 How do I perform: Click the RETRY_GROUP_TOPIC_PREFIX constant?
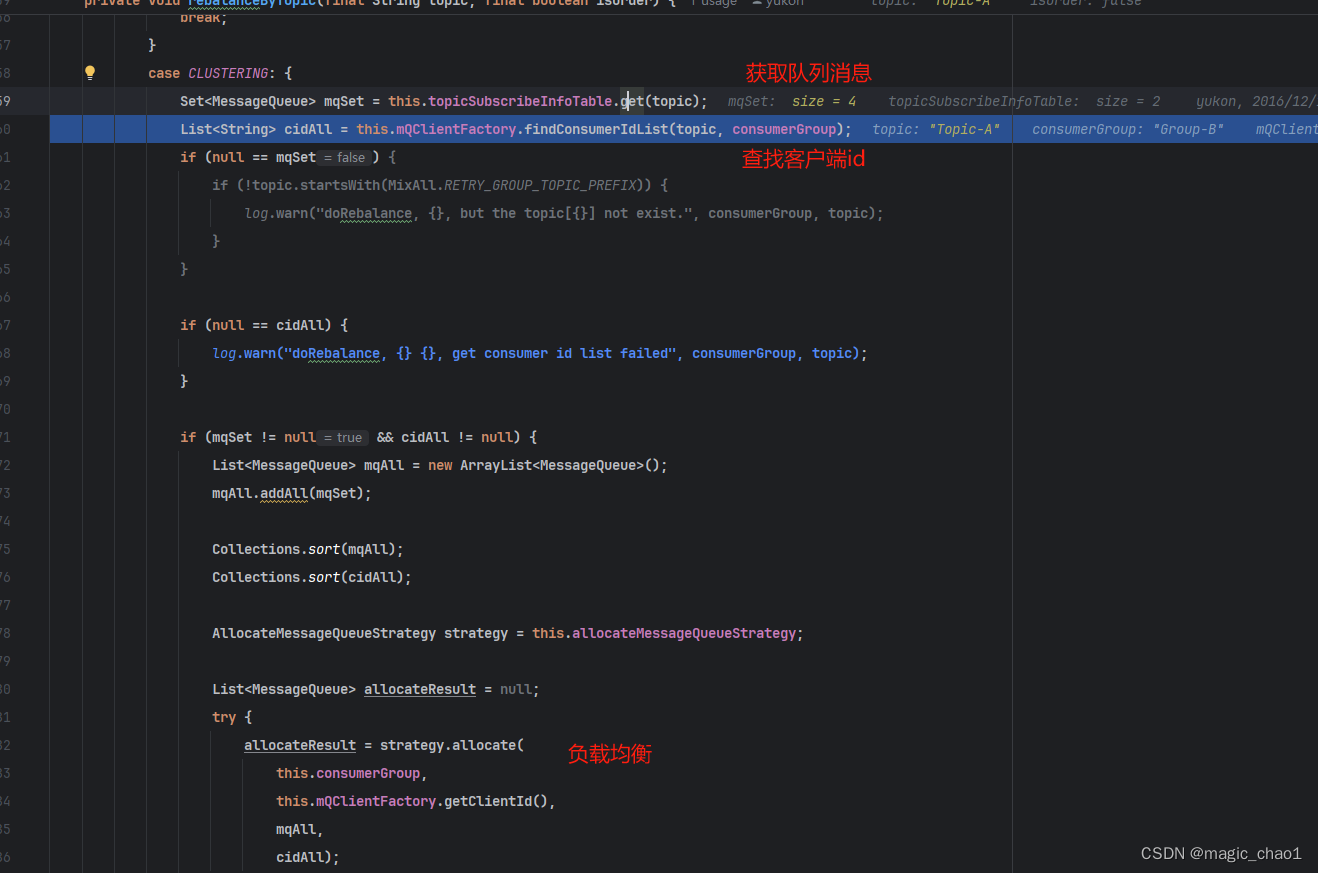(540, 185)
